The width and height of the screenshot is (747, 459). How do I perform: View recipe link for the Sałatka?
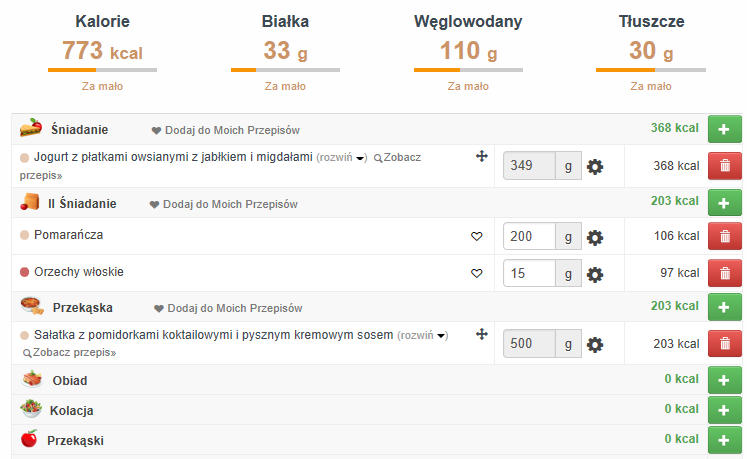point(70,353)
